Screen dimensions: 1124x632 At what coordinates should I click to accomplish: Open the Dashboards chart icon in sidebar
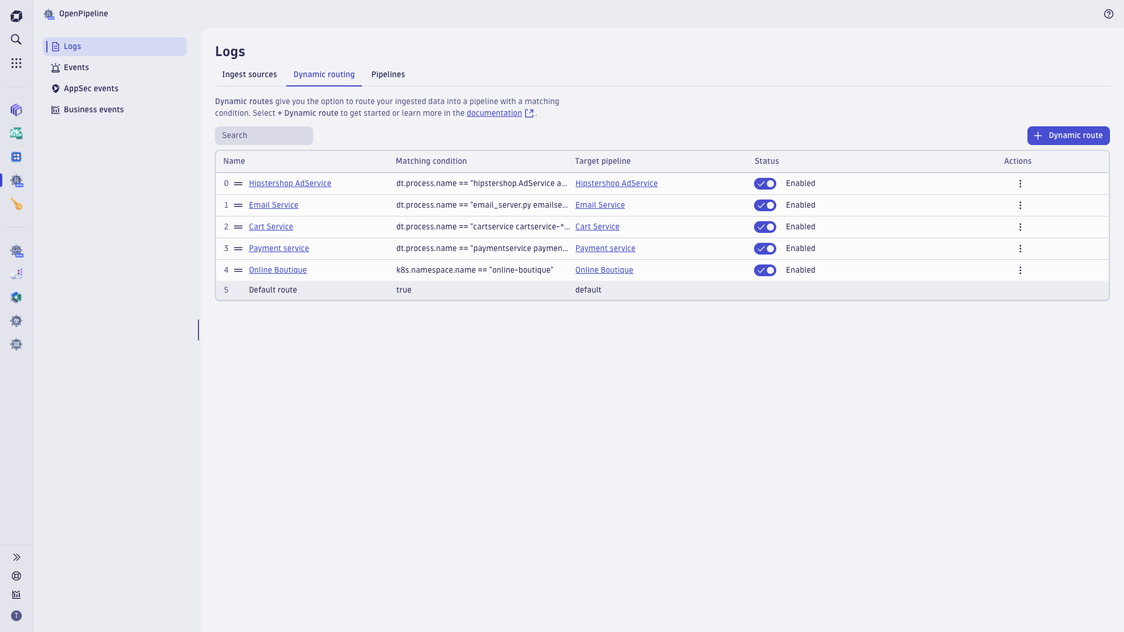15,133
